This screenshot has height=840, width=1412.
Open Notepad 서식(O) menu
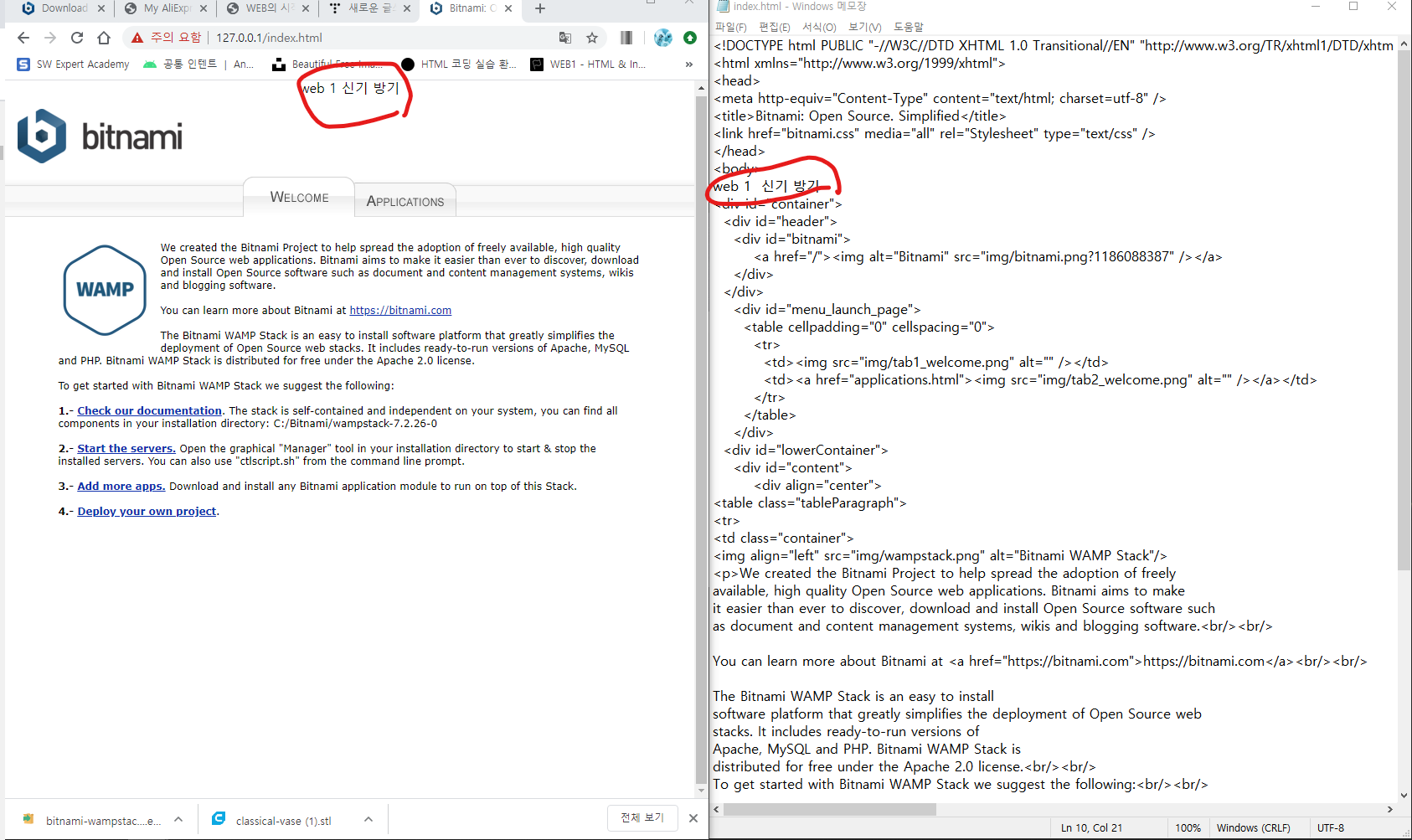pyautogui.click(x=819, y=27)
